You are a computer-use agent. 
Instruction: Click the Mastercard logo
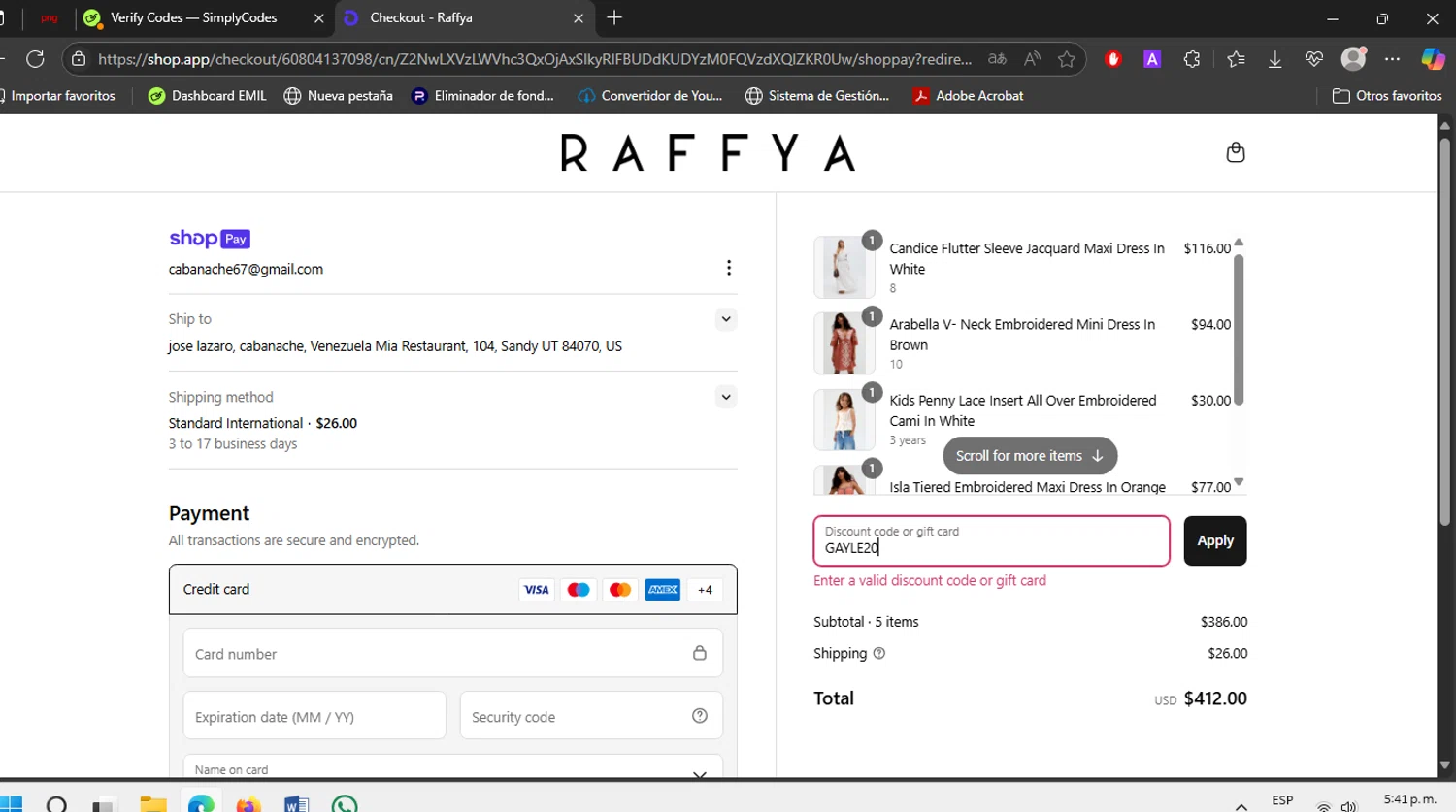click(620, 589)
